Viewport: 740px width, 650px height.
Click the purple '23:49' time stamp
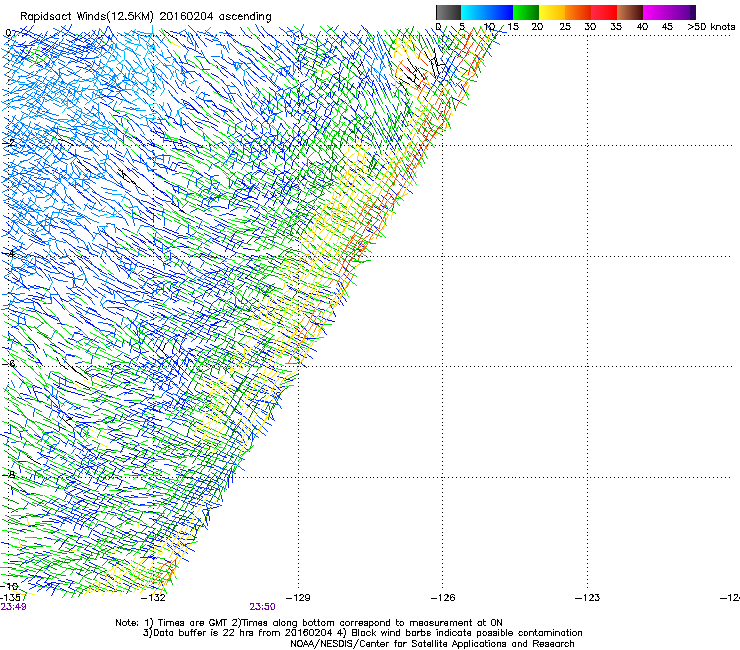tap(13, 607)
